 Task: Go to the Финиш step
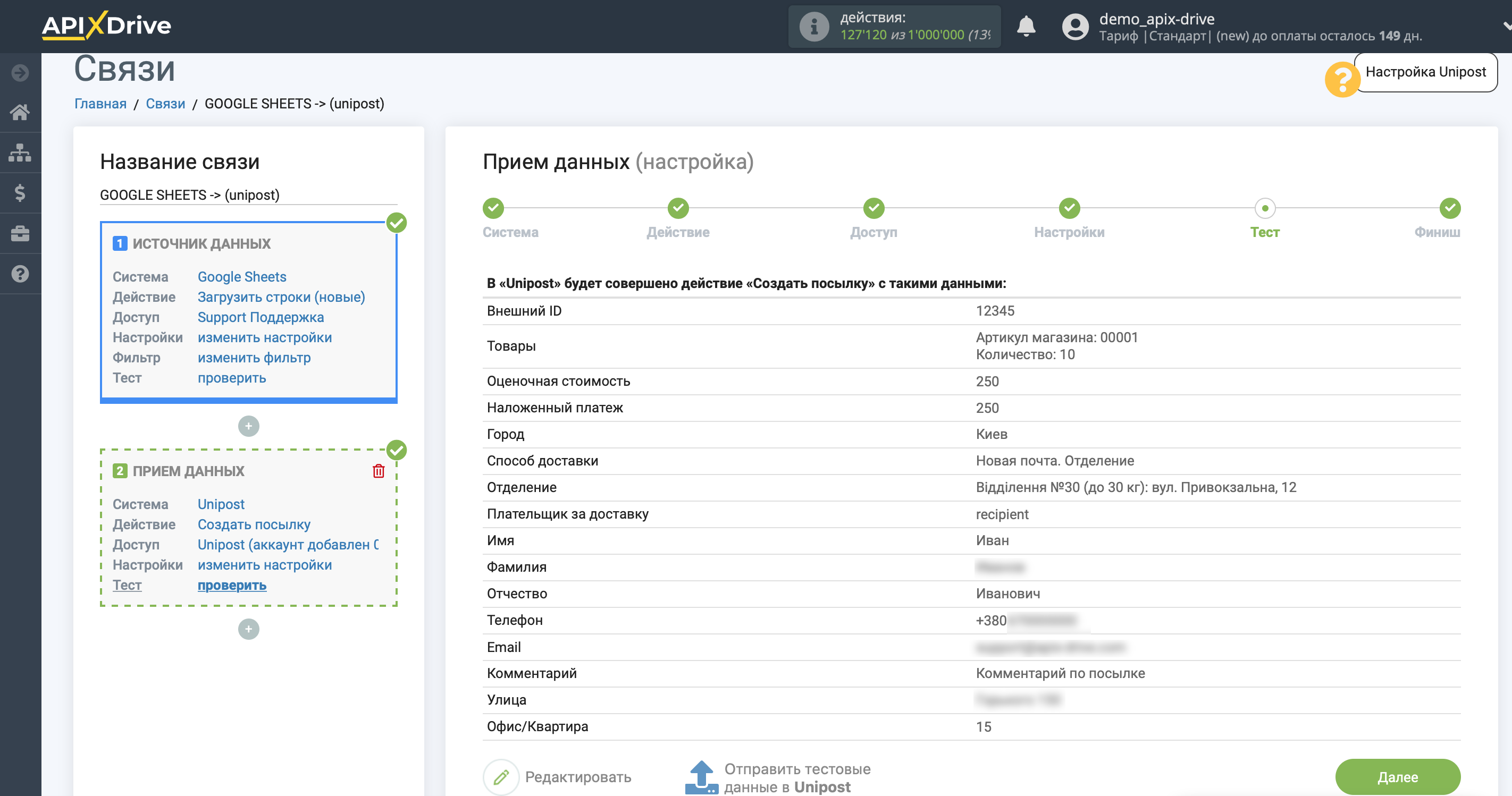coord(1450,208)
